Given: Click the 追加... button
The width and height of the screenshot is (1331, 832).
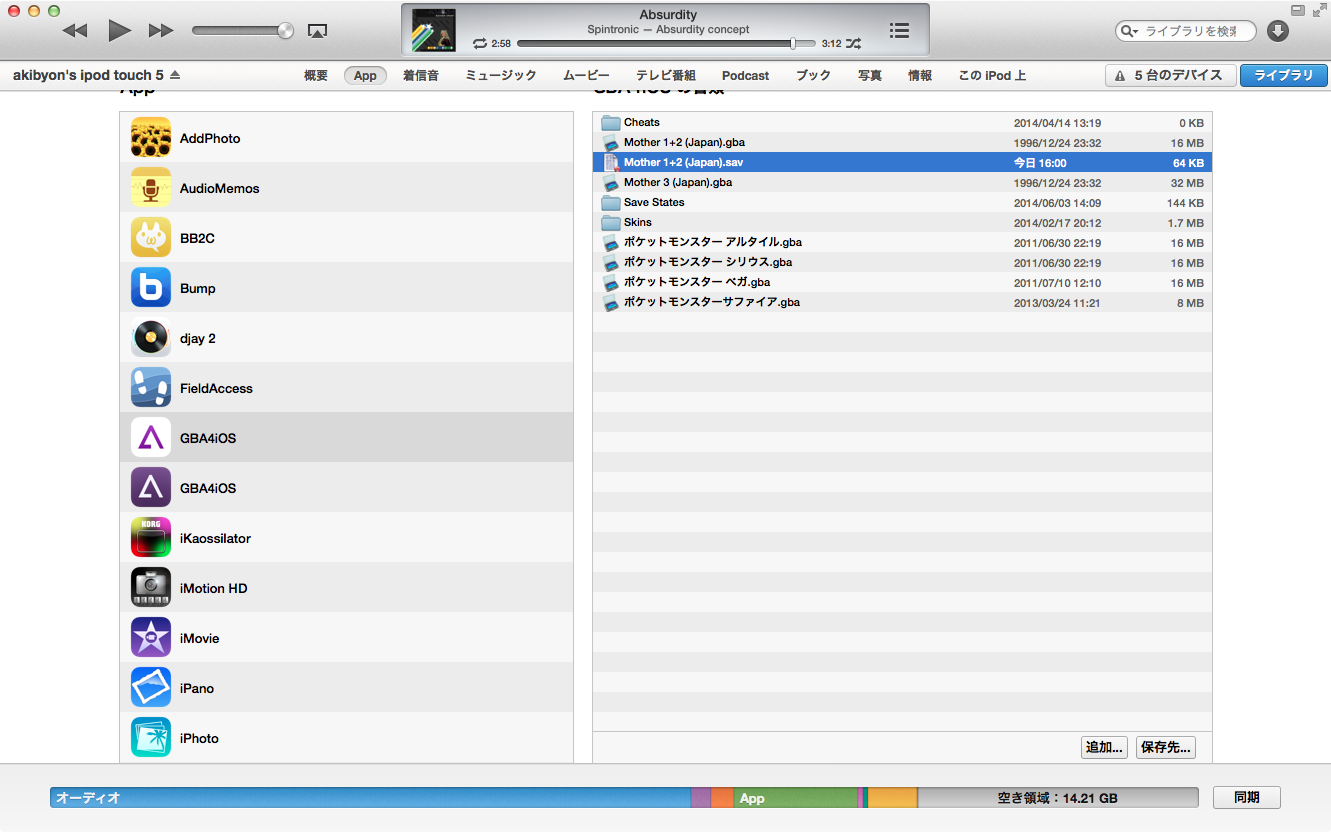Looking at the screenshot, I should point(1105,747).
